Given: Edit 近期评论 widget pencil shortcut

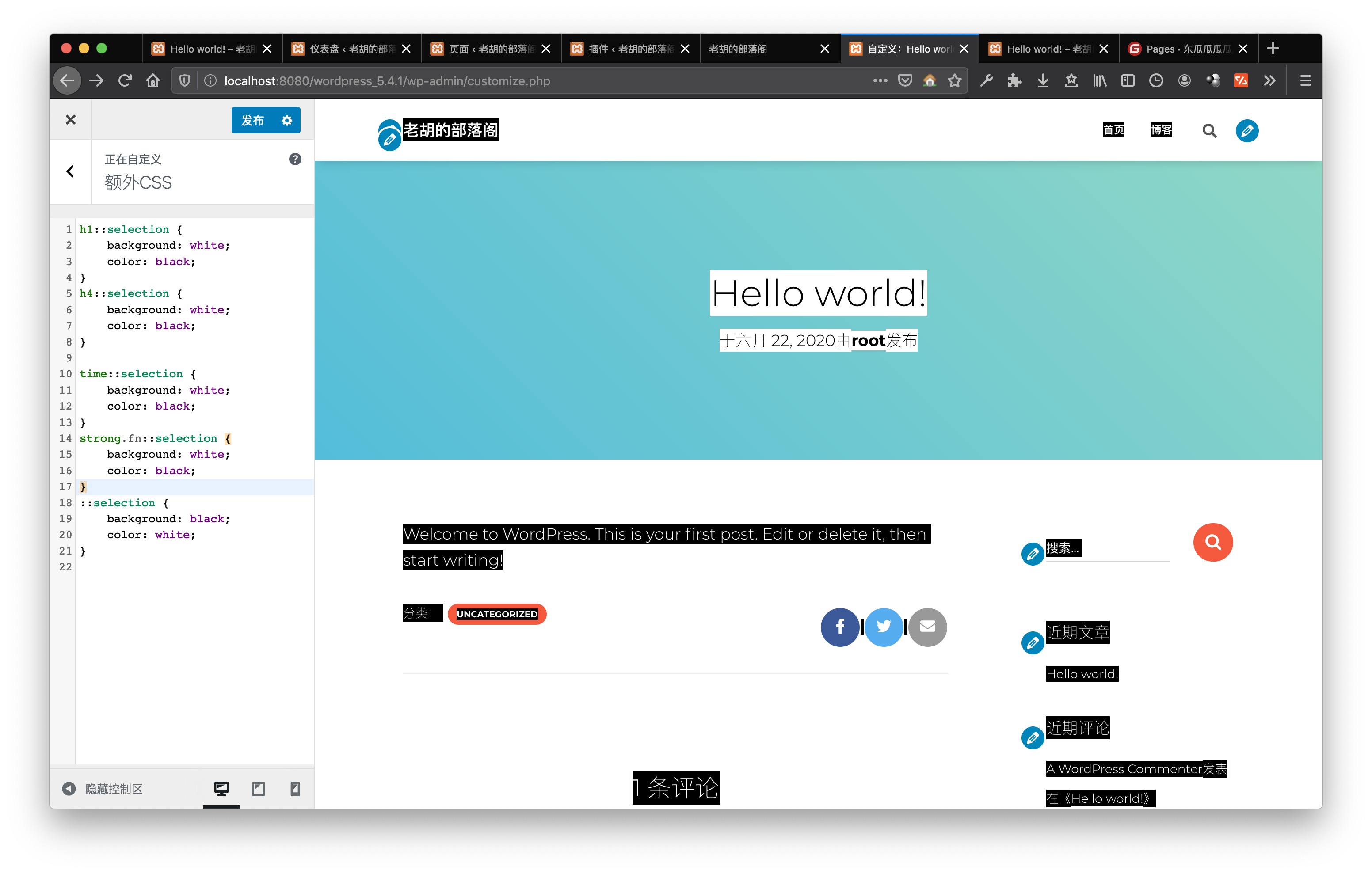Looking at the screenshot, I should click(1033, 738).
